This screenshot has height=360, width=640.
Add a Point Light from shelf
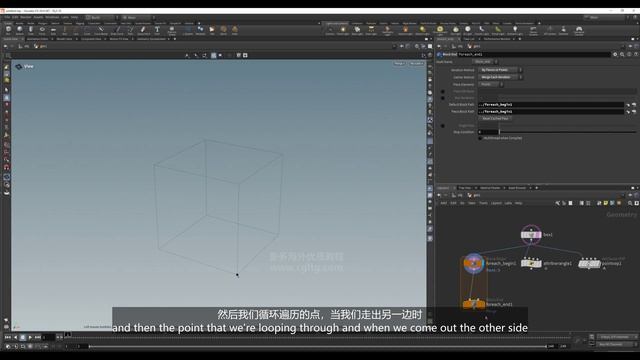[x=343, y=30]
